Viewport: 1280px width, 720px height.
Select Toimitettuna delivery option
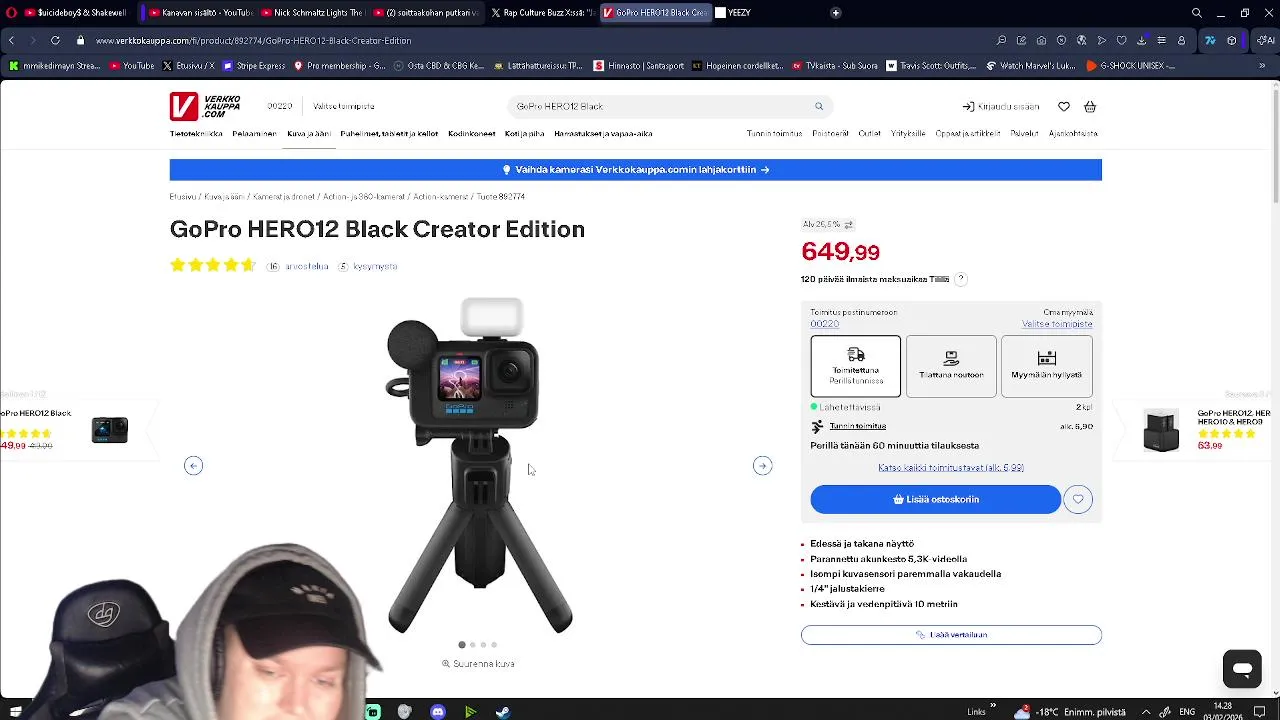pyautogui.click(x=856, y=366)
